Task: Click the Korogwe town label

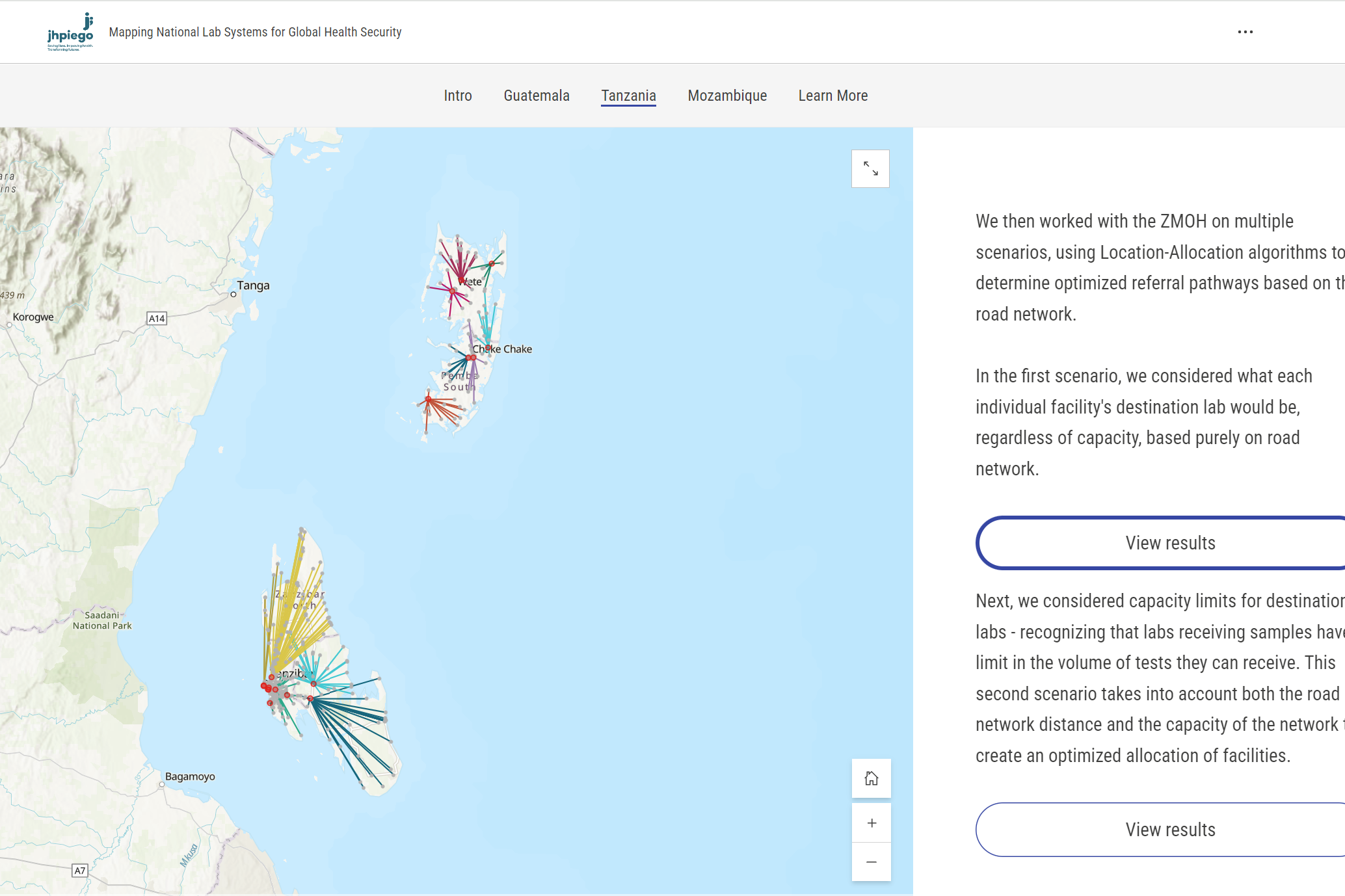Action: click(x=33, y=317)
